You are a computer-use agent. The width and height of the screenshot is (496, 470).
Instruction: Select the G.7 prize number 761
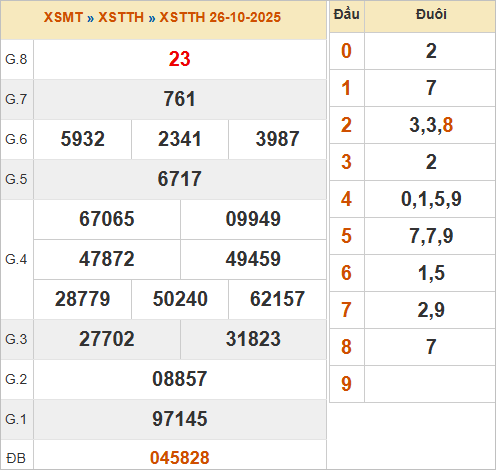(x=180, y=99)
